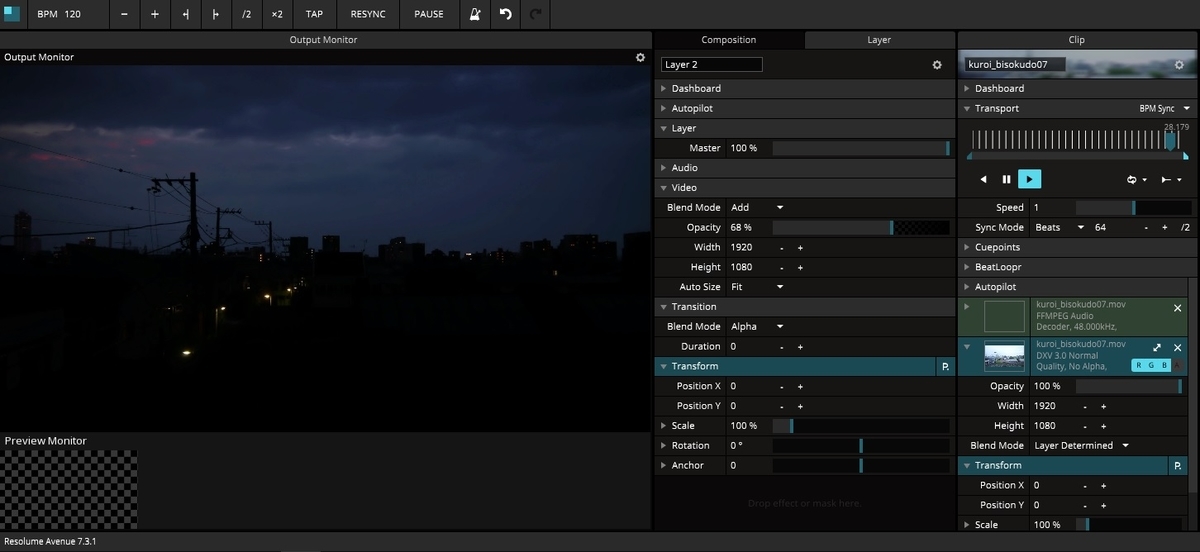The height and width of the screenshot is (552, 1200).
Task: Remove the DXV video track with X
Action: (1178, 347)
